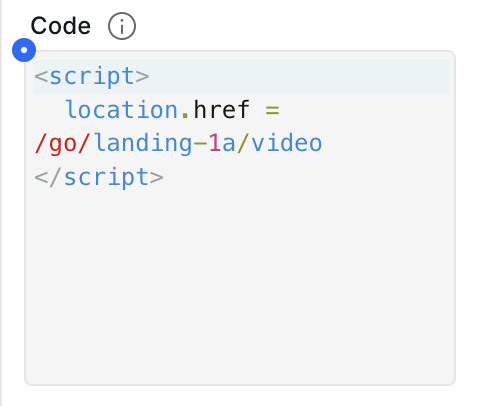Viewport: 478px width, 406px height.
Task: Click the info icon beside Code label
Action: click(122, 26)
